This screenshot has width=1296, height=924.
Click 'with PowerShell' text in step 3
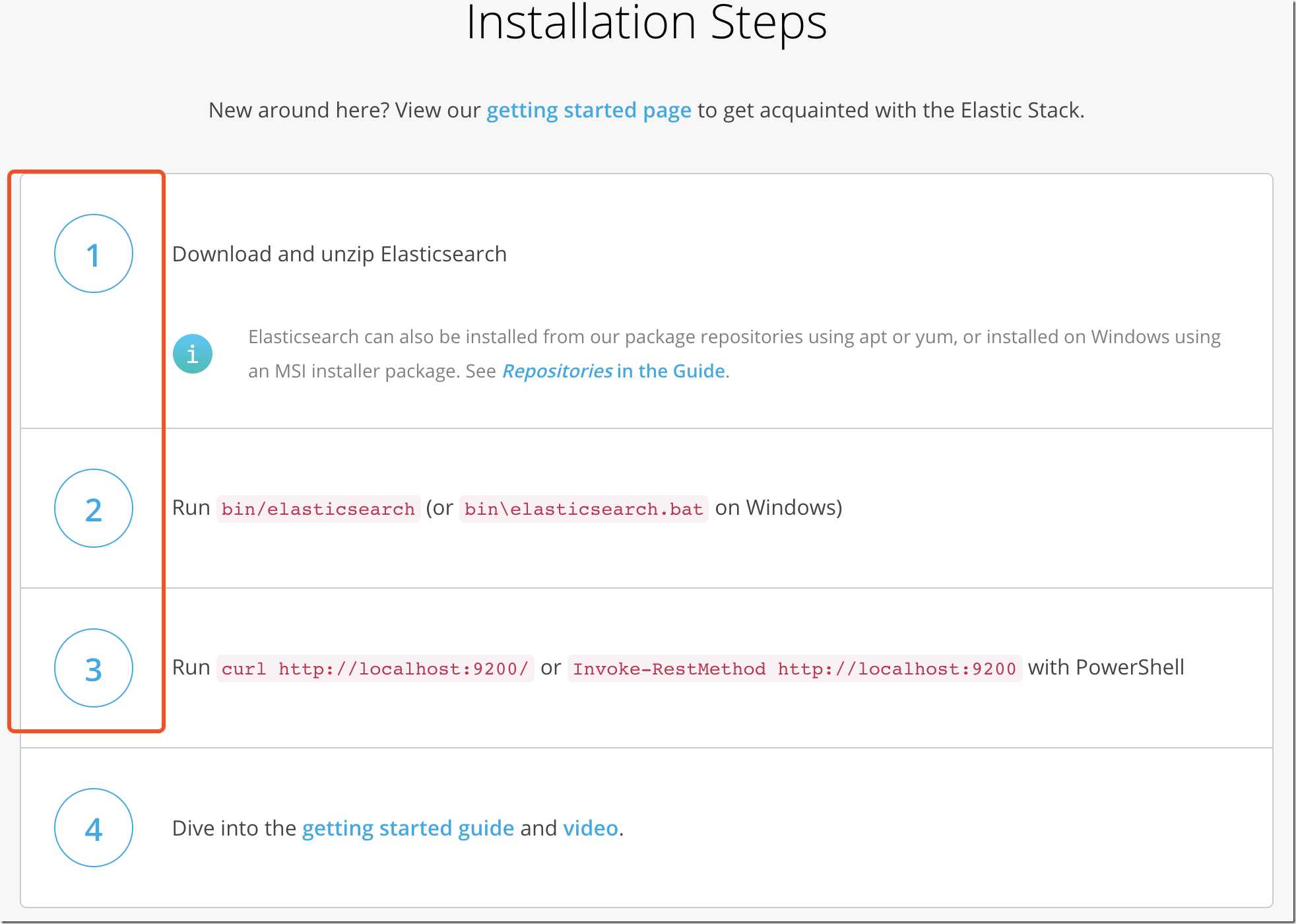point(1106,667)
